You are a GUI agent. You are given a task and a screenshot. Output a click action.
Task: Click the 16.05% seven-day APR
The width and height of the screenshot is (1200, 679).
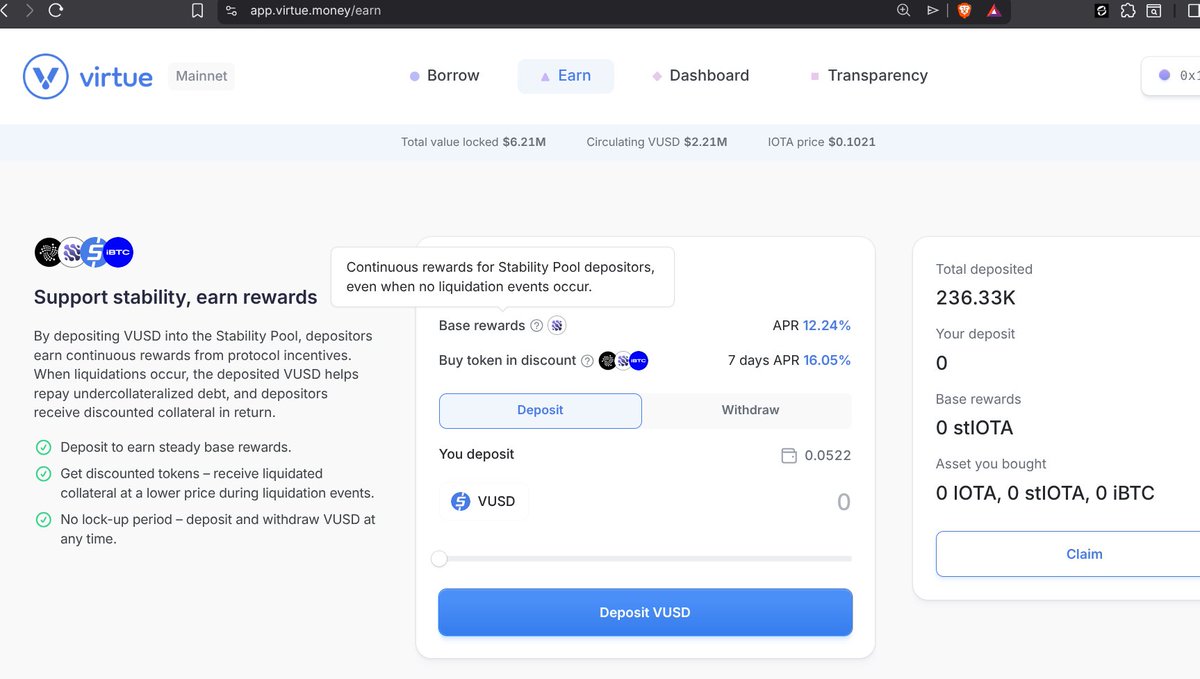click(827, 360)
